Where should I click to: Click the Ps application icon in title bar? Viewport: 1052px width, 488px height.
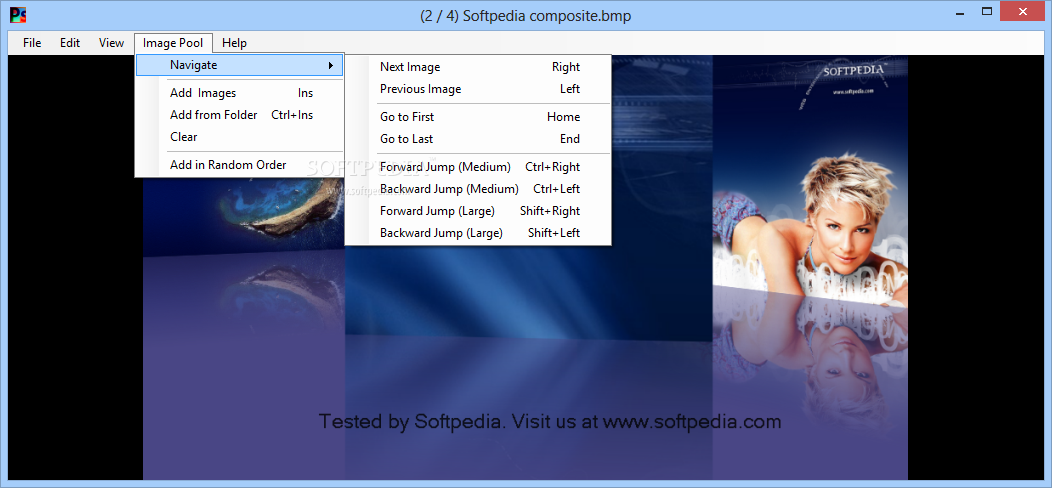tap(18, 14)
